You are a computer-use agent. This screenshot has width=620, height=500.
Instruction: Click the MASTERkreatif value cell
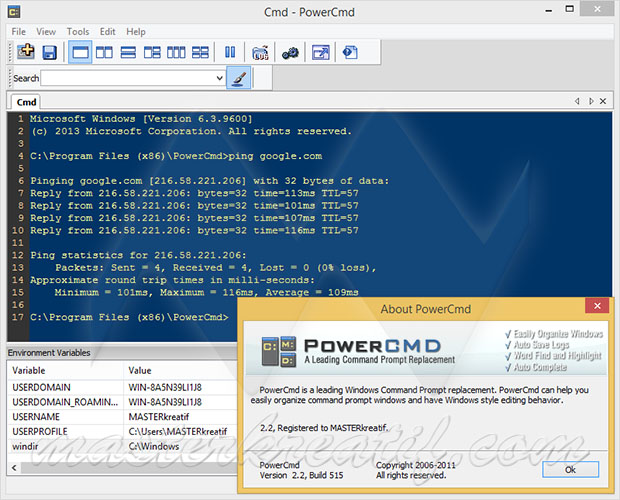tap(159, 417)
